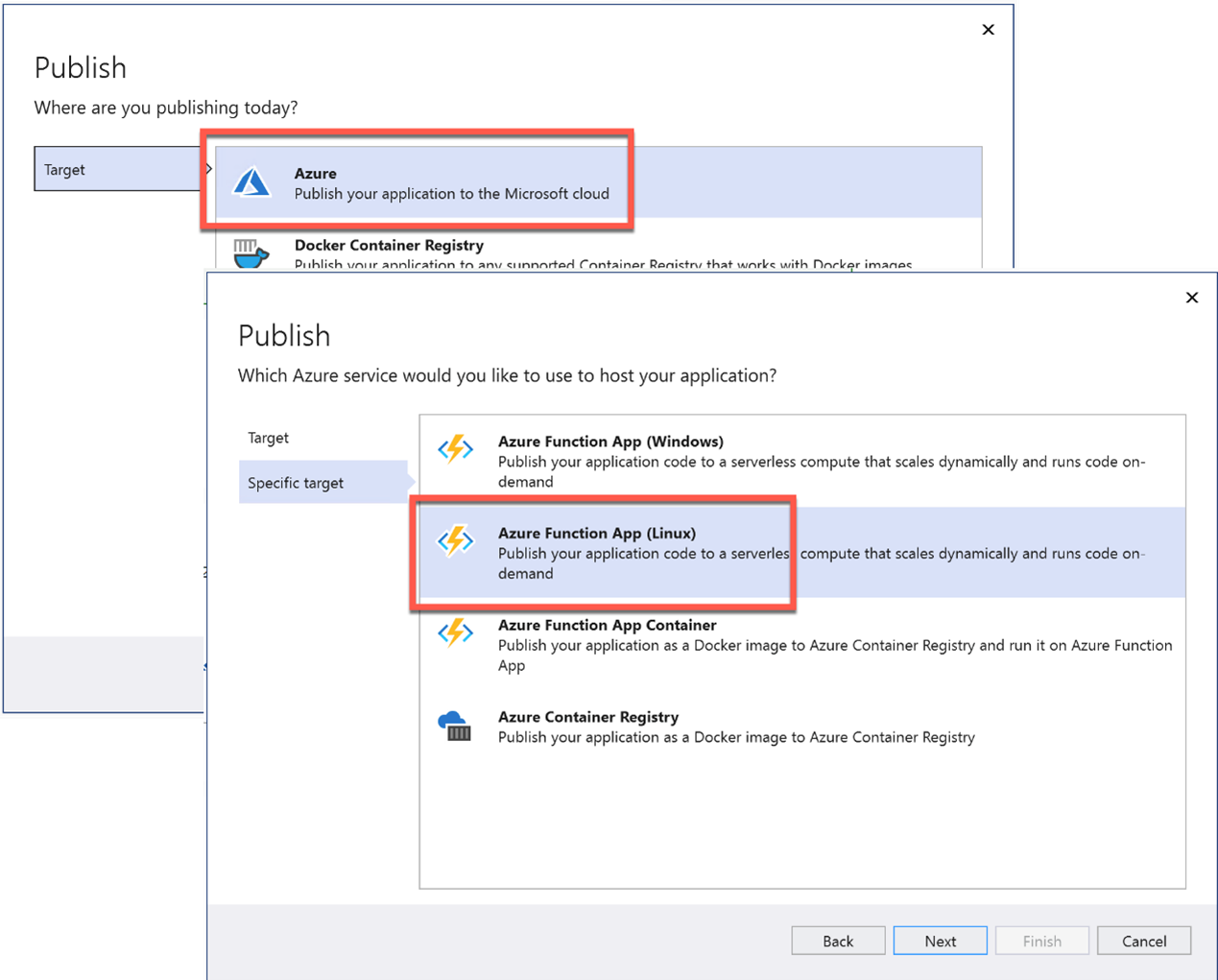Viewport: 1218px width, 980px height.
Task: Click the 'Publish your application to the Microsoft cloud' text
Action: pos(452,194)
